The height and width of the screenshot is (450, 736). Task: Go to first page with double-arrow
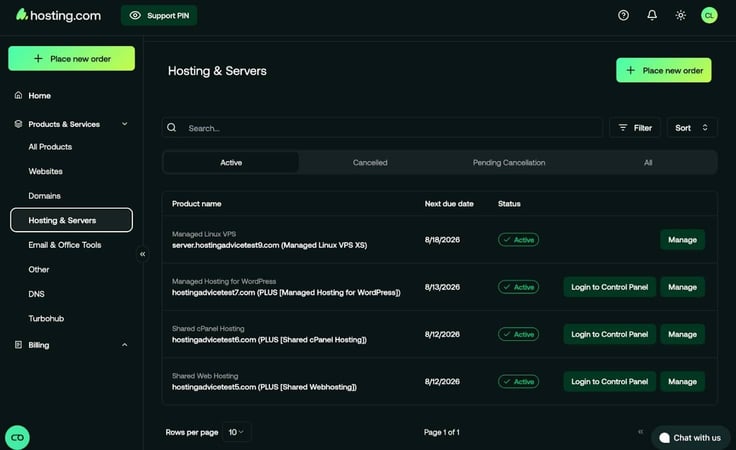tap(640, 432)
